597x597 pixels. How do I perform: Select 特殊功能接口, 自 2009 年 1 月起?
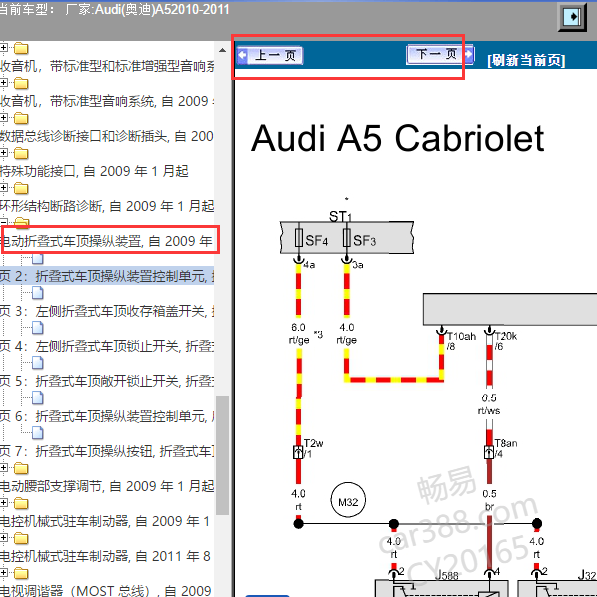[94, 171]
